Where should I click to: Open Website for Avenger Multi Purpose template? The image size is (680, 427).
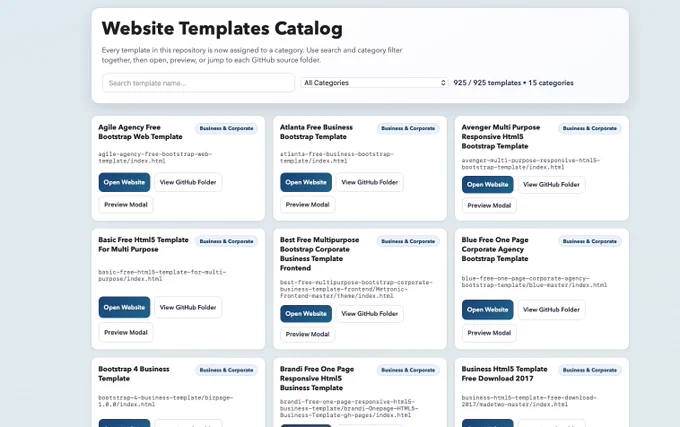[x=487, y=185]
